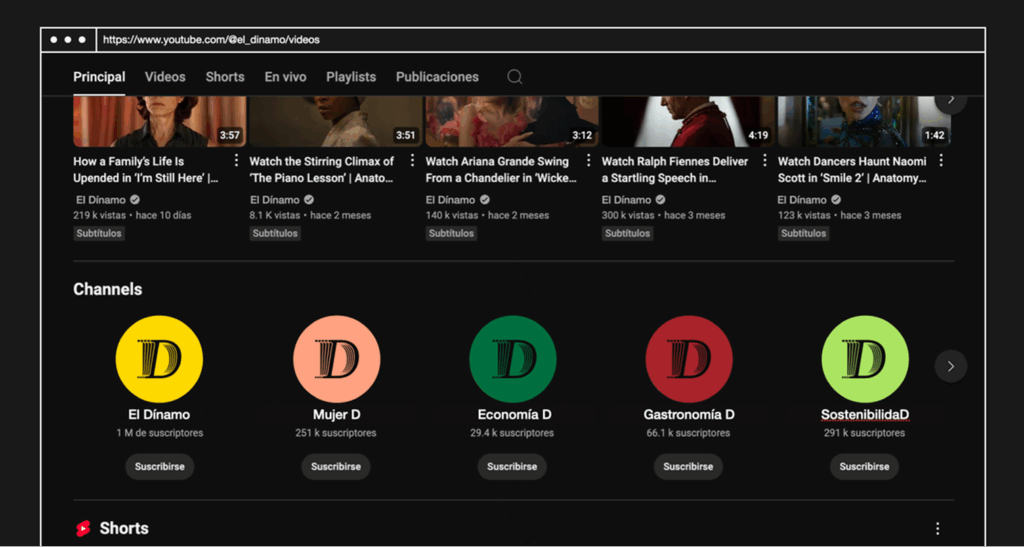Screen dimensions: 1024x547
Task: Click the Channels section heading
Action: (x=108, y=289)
